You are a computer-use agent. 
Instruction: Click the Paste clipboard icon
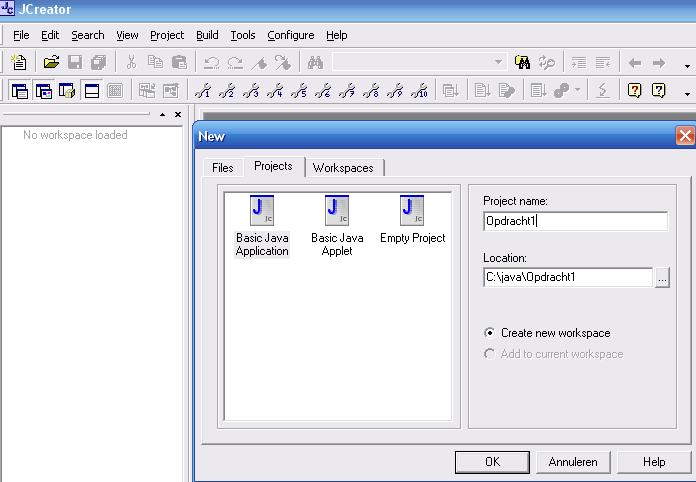pyautogui.click(x=179, y=63)
